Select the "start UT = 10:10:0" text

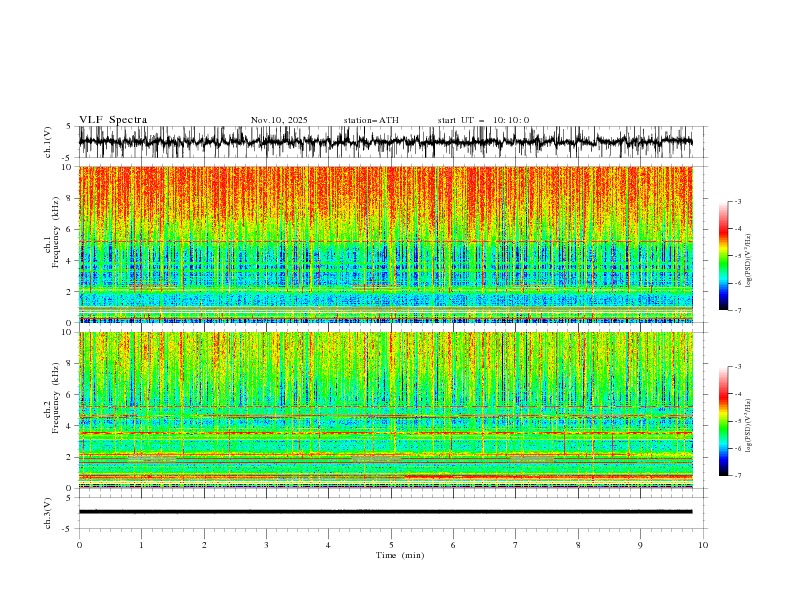[x=483, y=120]
